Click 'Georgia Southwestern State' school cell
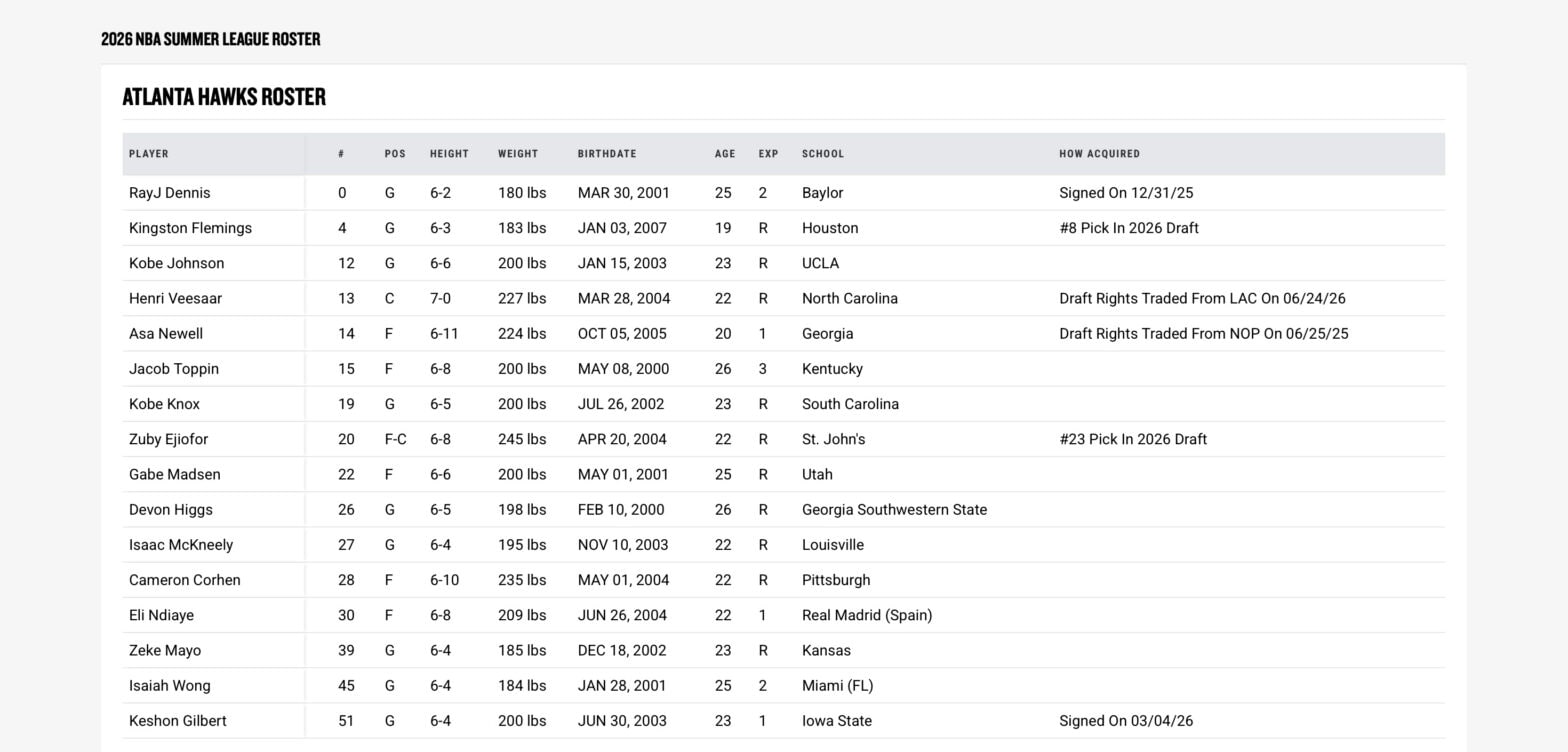Screen dimensions: 1568x752 [894, 509]
